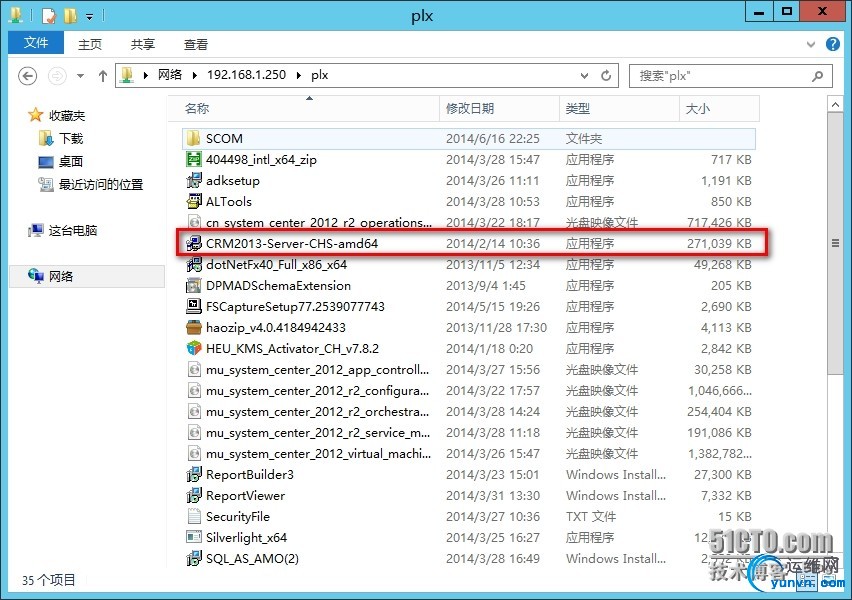Click the 271,039 KB size cell
The height and width of the screenshot is (600, 852).
point(719,243)
